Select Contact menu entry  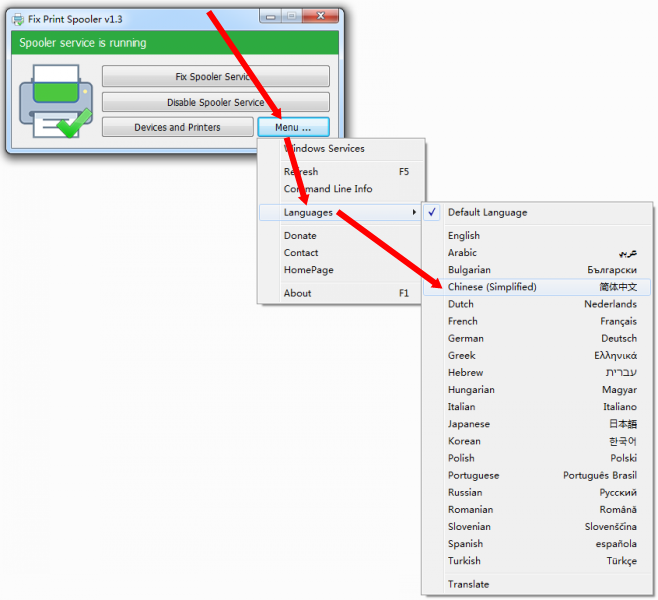tap(341, 253)
